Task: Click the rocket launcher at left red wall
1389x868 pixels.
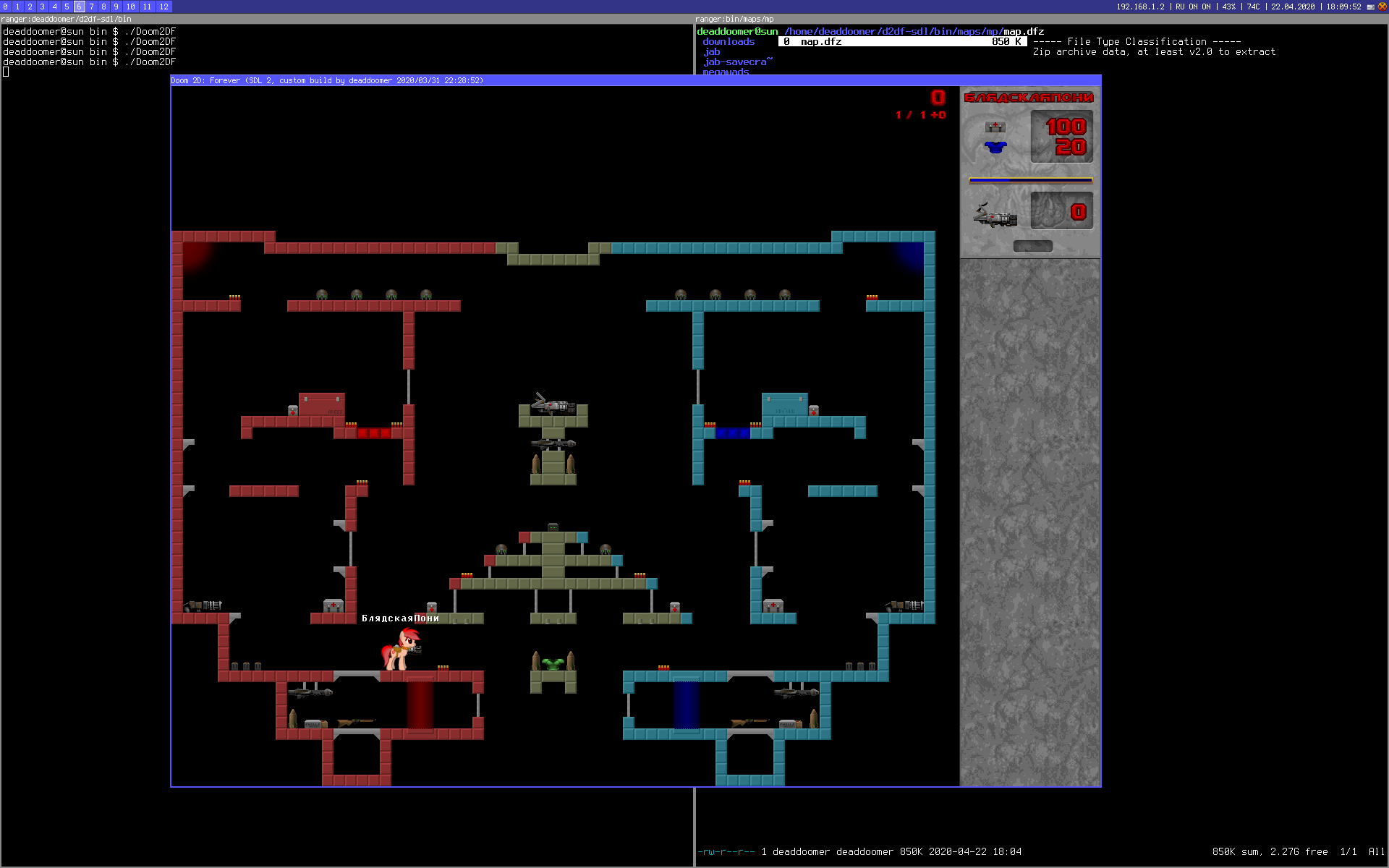Action: tap(203, 605)
